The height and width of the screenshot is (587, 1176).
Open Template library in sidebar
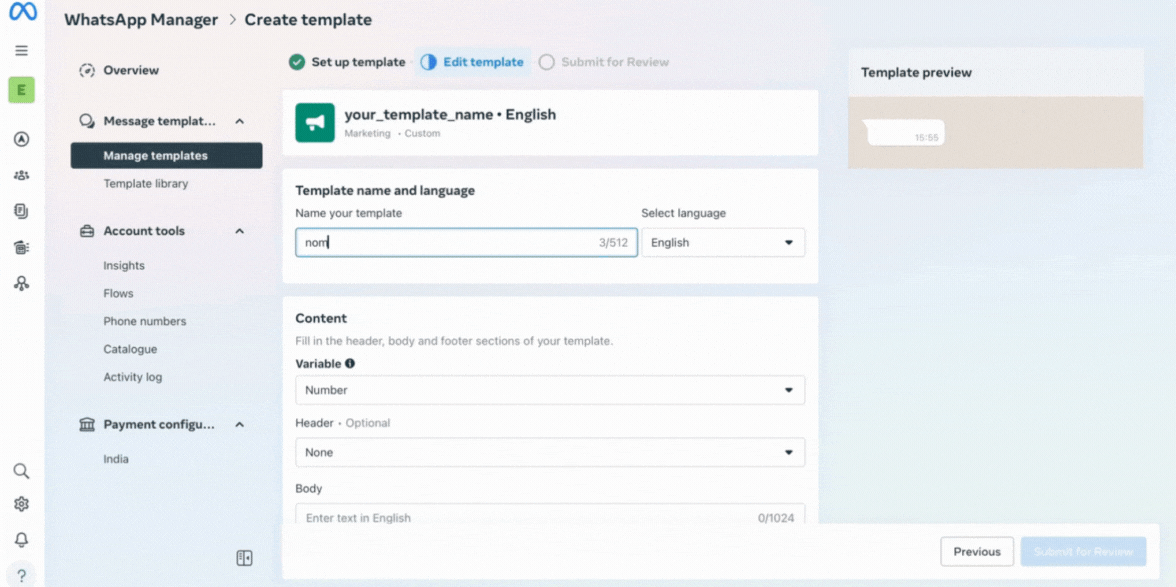click(146, 184)
